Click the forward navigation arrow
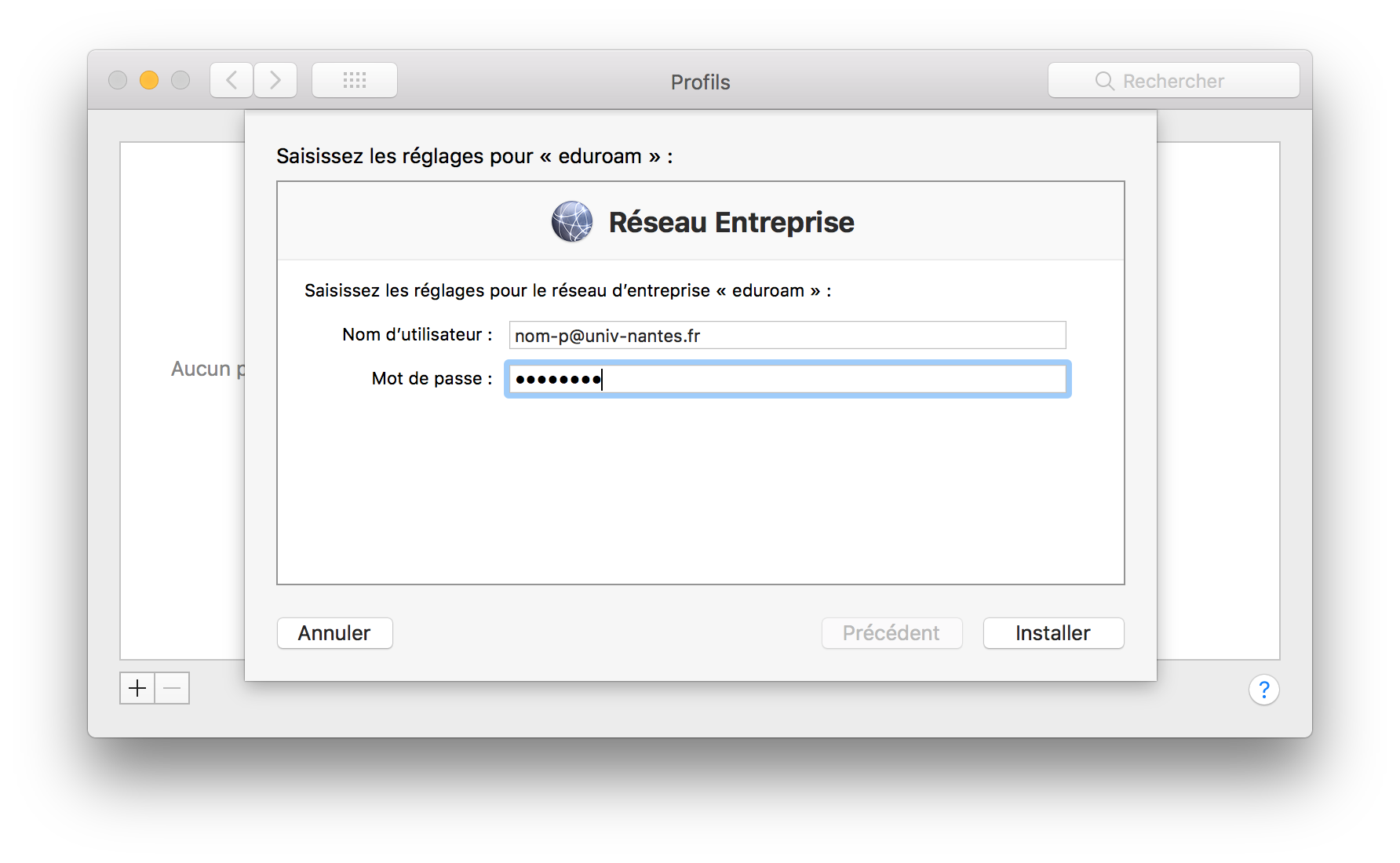The width and height of the screenshot is (1400, 863). tap(275, 79)
